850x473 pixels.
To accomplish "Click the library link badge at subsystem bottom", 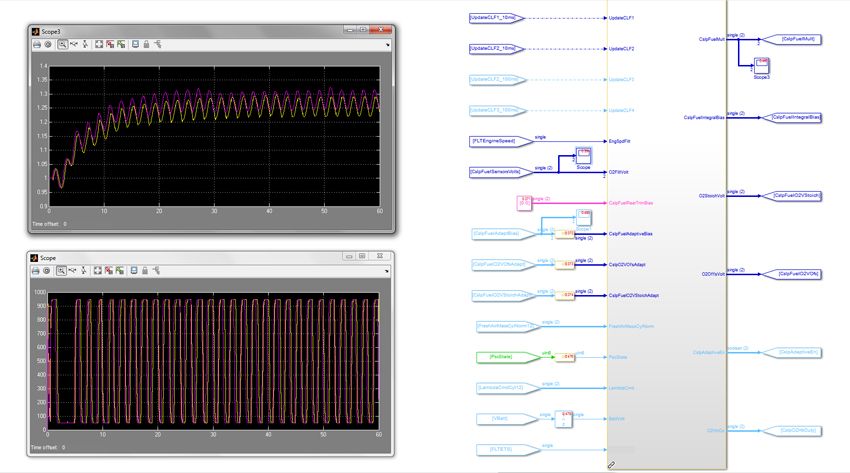I will (x=611, y=465).
